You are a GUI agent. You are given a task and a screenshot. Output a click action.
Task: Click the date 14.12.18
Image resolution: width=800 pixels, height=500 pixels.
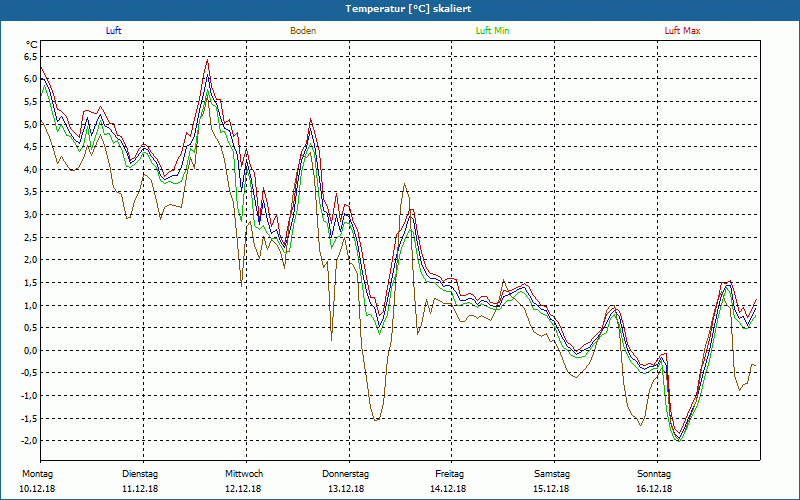click(x=448, y=489)
